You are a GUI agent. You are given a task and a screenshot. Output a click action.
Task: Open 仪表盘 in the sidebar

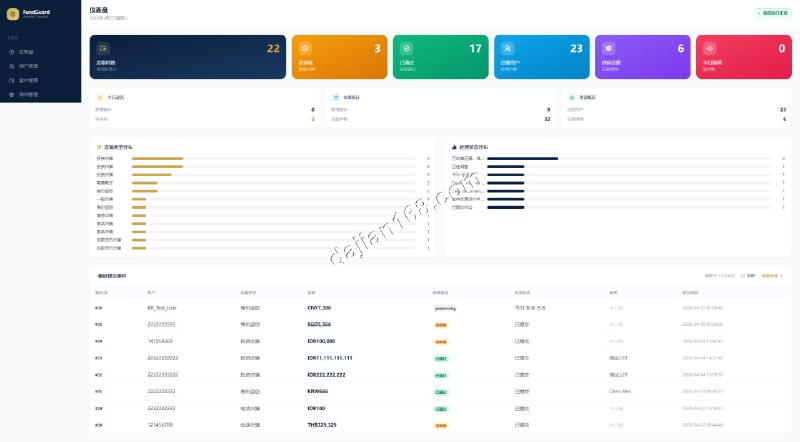point(26,52)
